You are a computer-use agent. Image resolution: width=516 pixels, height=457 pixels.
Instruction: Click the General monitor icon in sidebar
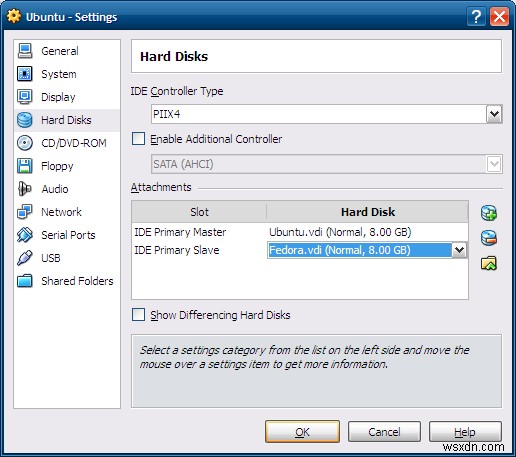pos(25,51)
